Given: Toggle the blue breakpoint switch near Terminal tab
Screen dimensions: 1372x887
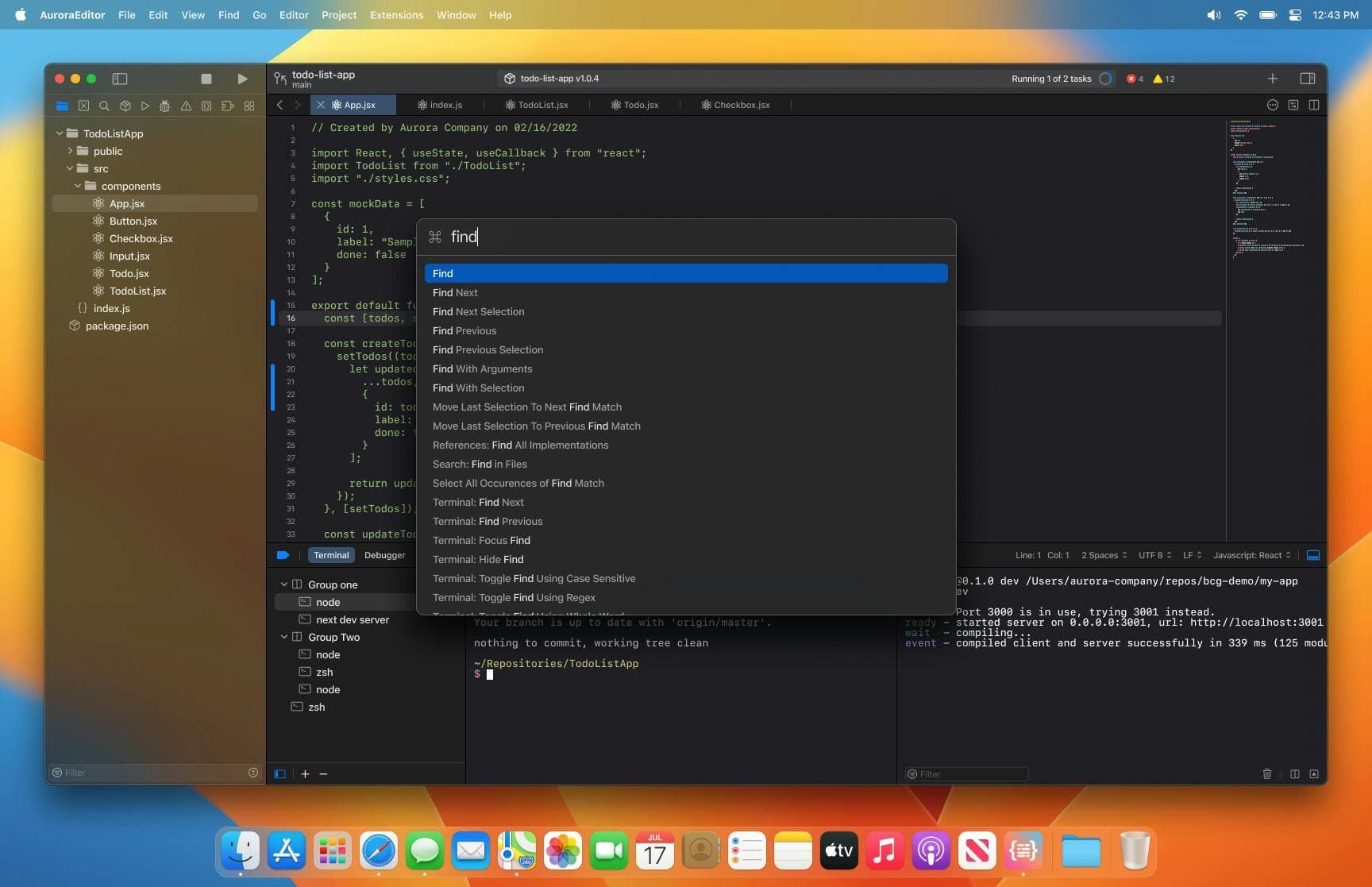Looking at the screenshot, I should tap(283, 555).
